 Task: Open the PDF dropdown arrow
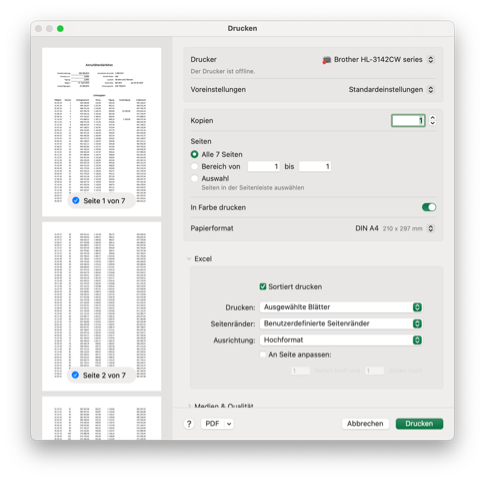229,424
